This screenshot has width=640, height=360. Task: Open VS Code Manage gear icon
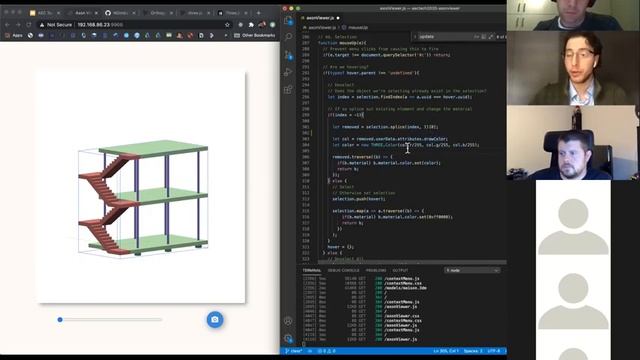coord(288,338)
